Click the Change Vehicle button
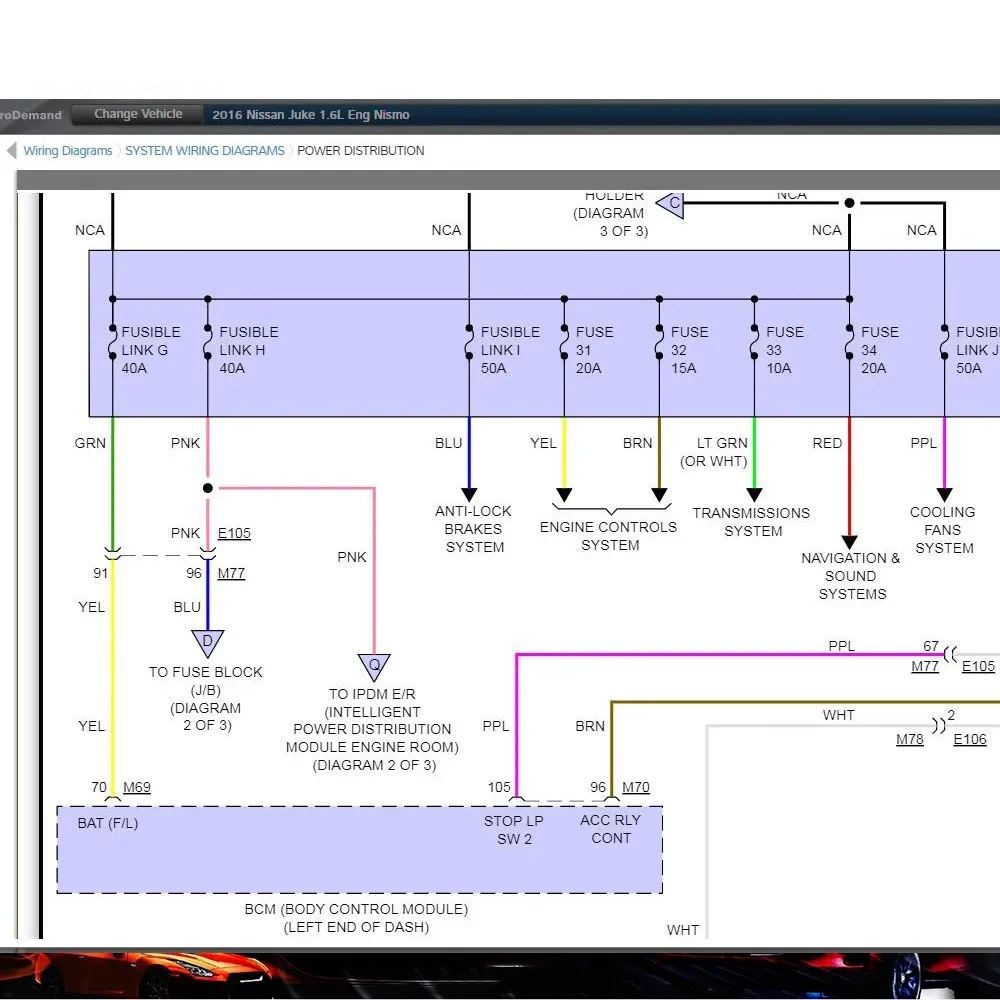Screen dimensions: 1000x1000 pyautogui.click(x=138, y=115)
